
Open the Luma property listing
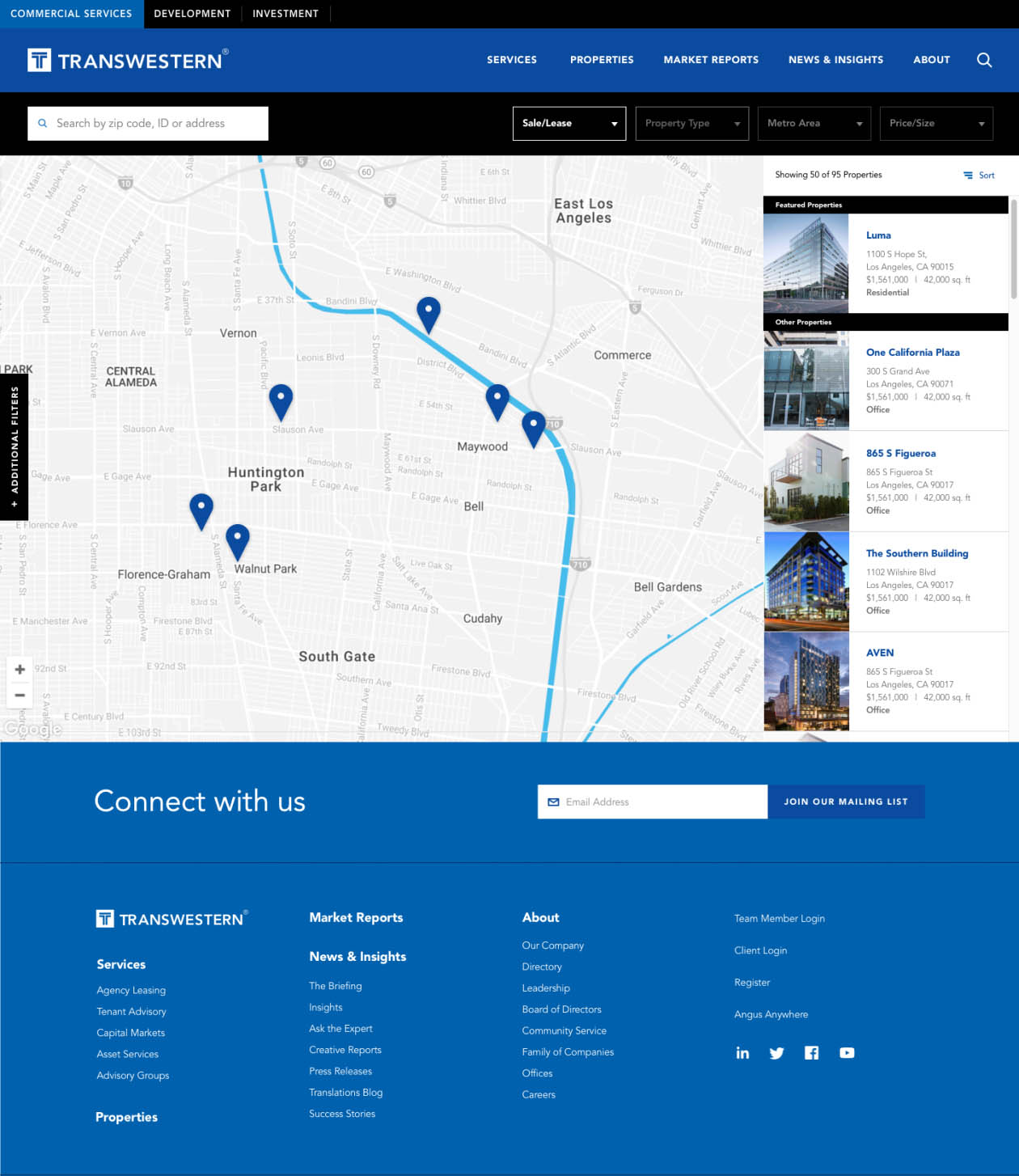coord(878,235)
